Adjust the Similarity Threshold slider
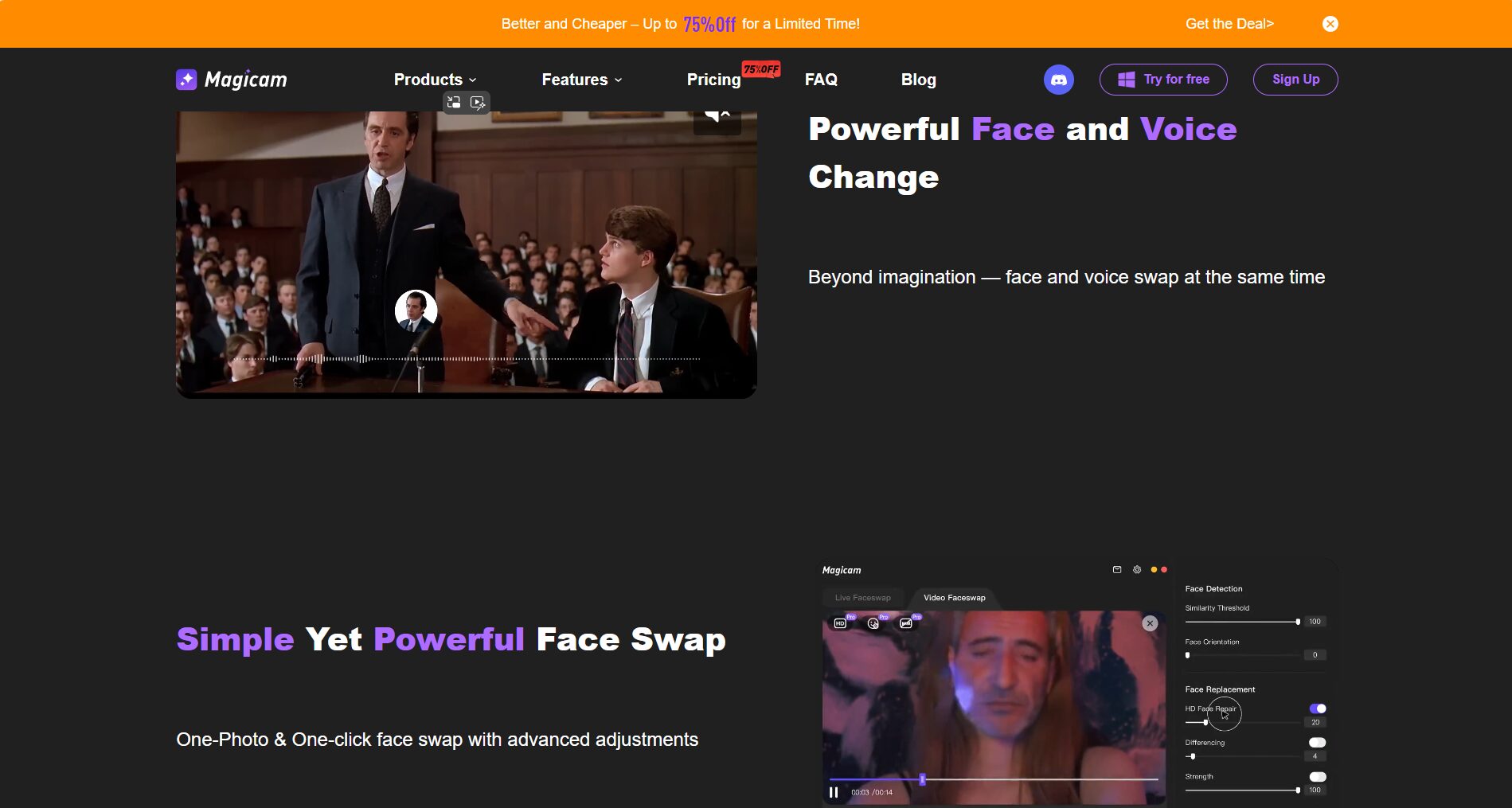This screenshot has height=808, width=1512. [1242, 622]
